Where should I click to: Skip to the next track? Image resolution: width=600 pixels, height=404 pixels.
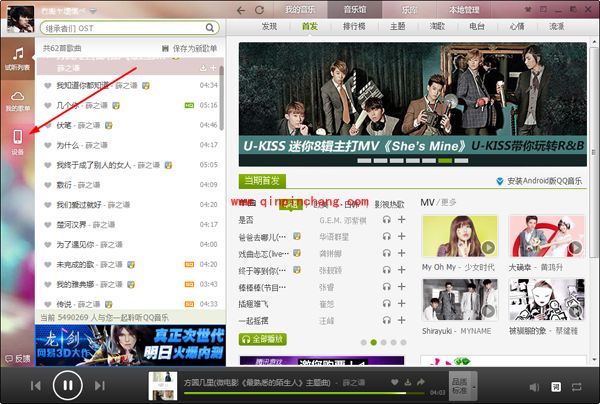click(x=99, y=385)
